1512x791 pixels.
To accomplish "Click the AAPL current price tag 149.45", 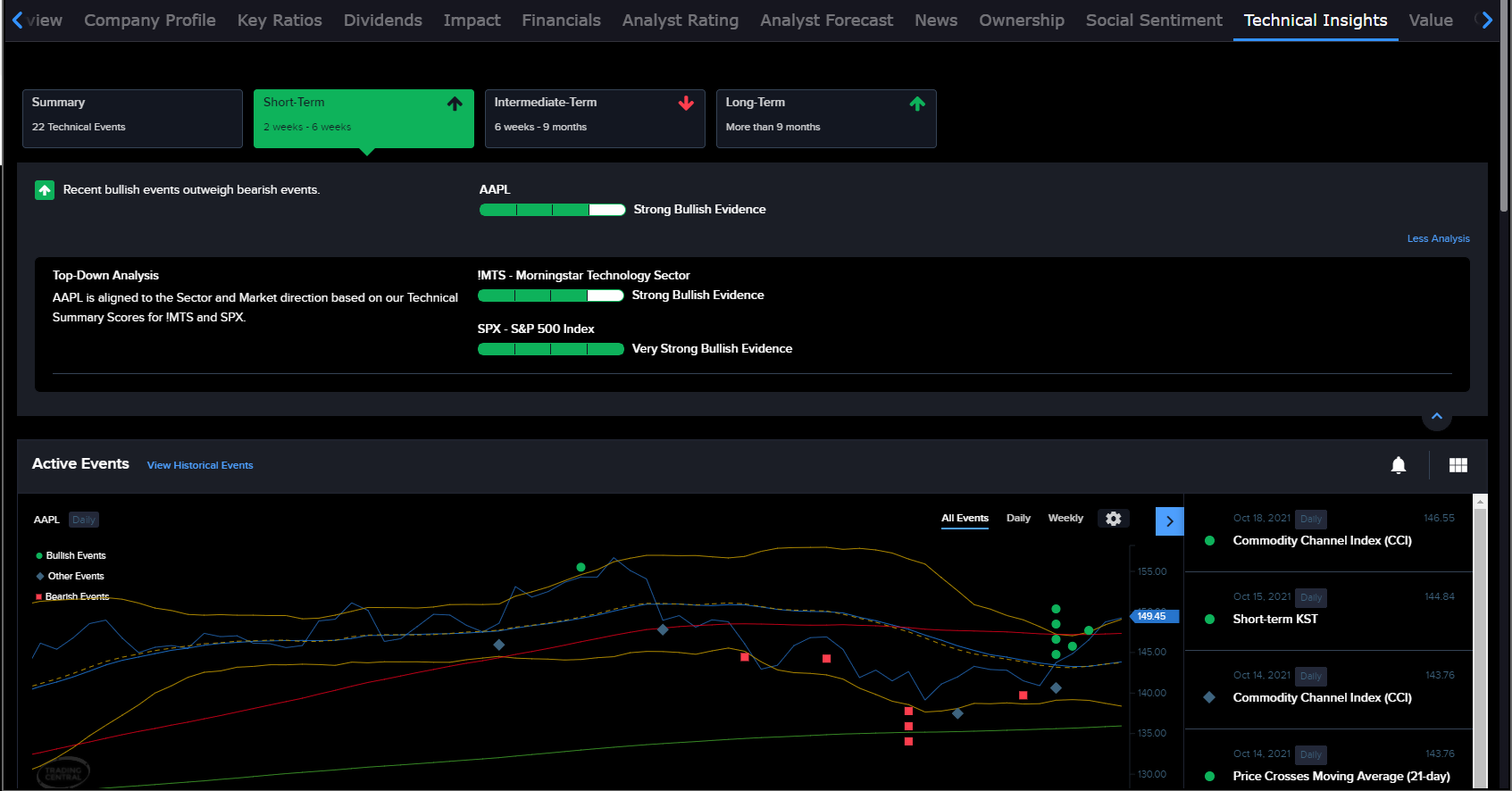I will pos(1155,616).
